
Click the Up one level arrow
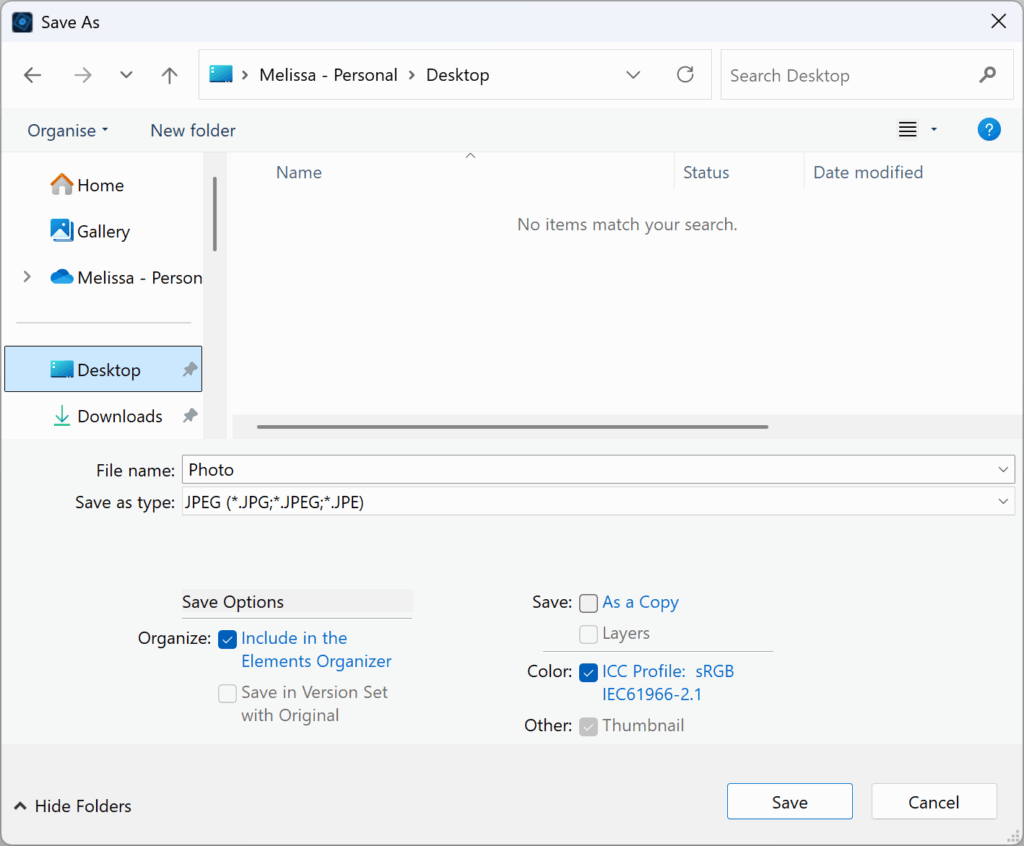coord(170,75)
